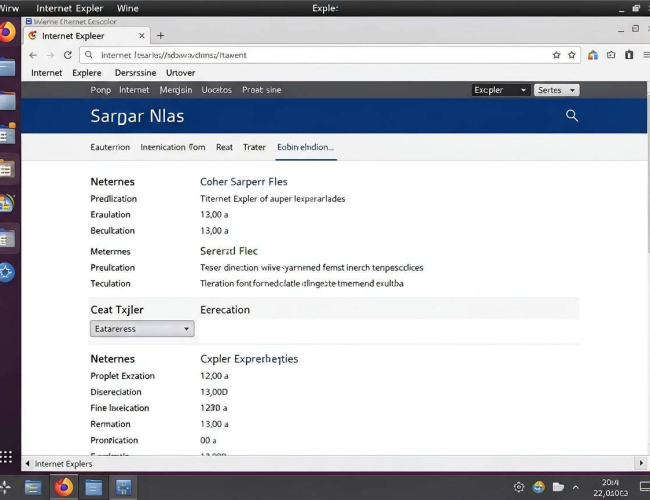This screenshot has height=500, width=650.
Task: Switch to the Ineenication fom tab
Action: (172, 147)
